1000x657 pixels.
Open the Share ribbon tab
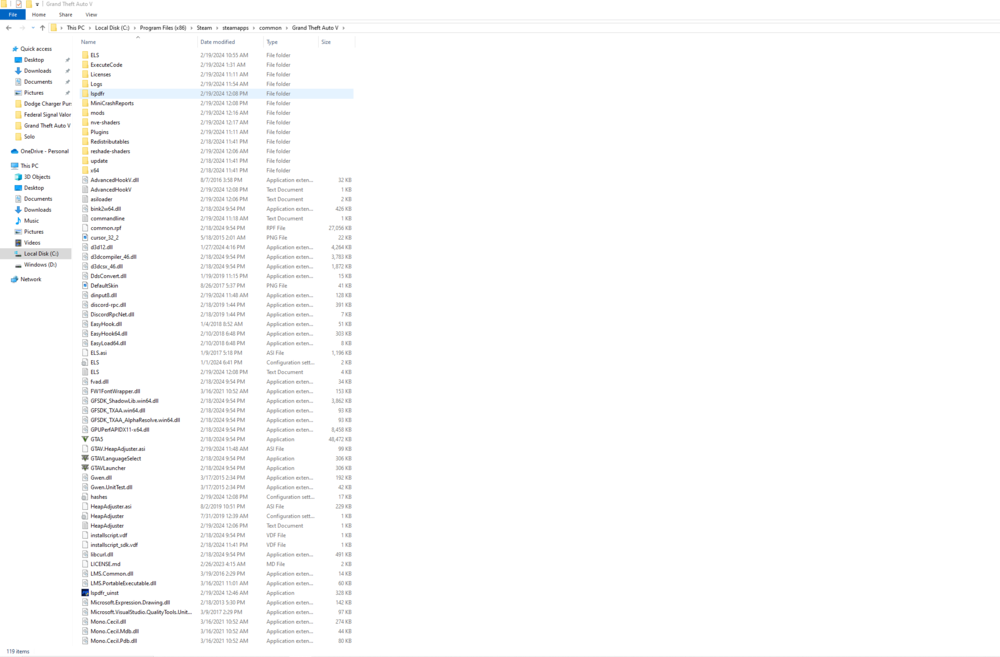[66, 15]
